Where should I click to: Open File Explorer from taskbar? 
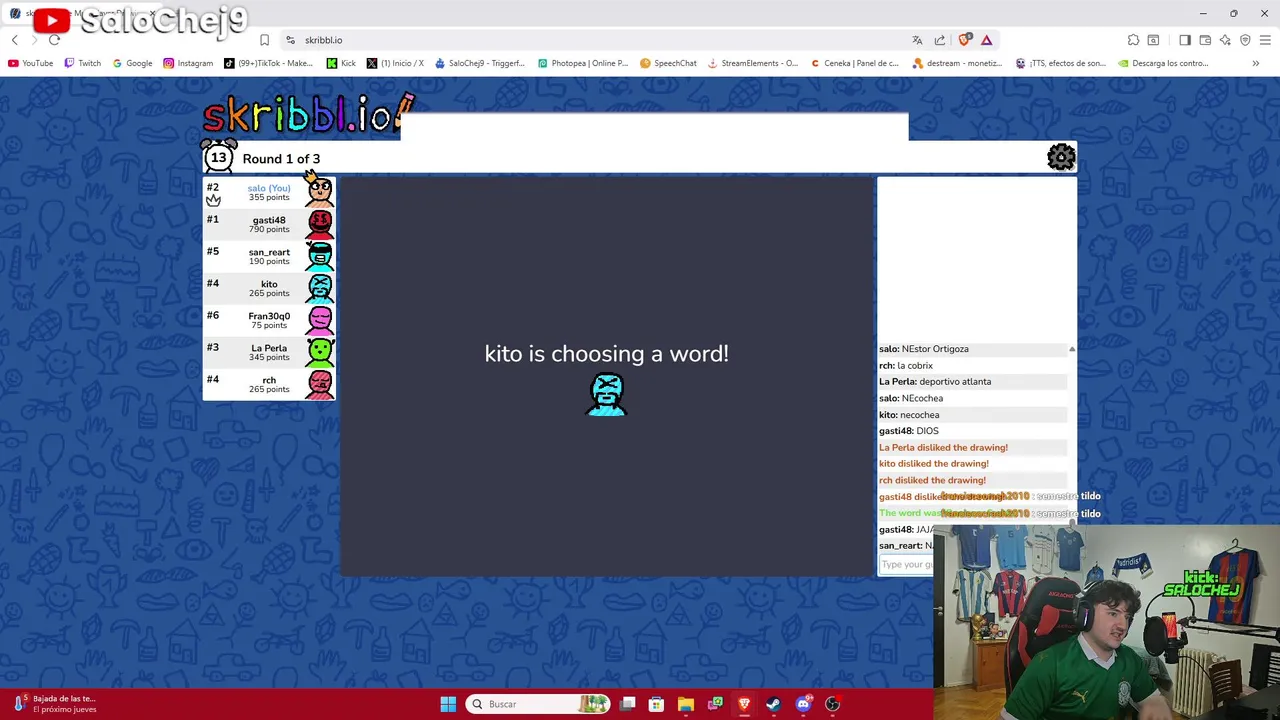(x=685, y=704)
